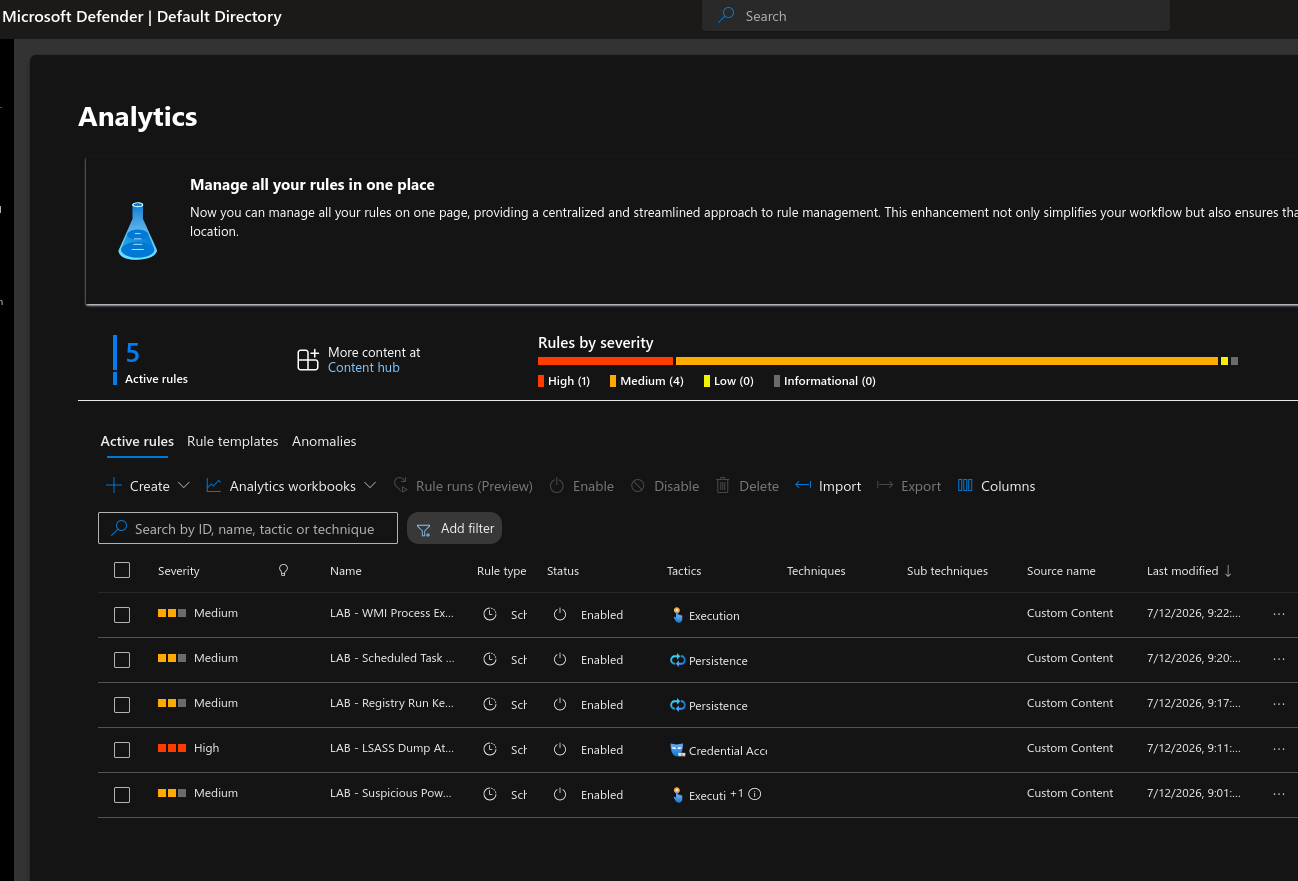1298x881 pixels.
Task: Click the Enable power icon in toolbar
Action: [x=557, y=485]
